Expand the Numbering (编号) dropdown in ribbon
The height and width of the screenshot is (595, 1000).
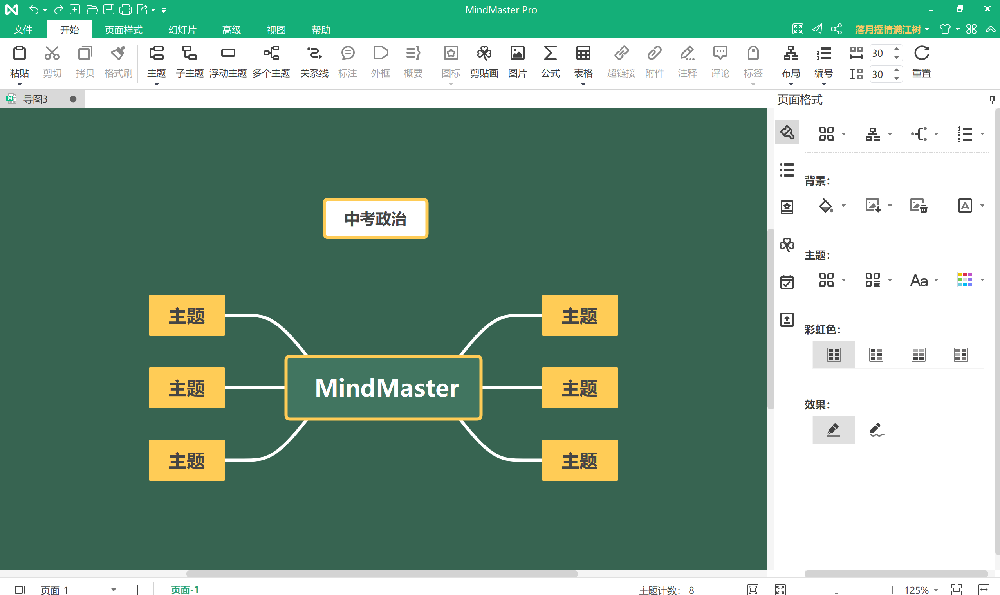click(823, 84)
